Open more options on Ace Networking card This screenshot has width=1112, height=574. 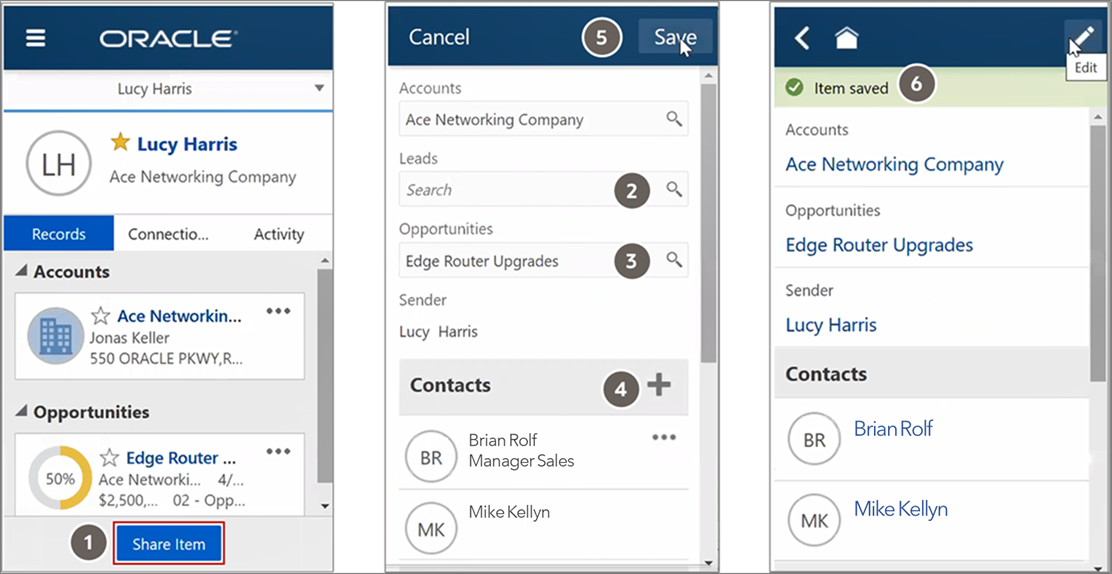[x=278, y=311]
